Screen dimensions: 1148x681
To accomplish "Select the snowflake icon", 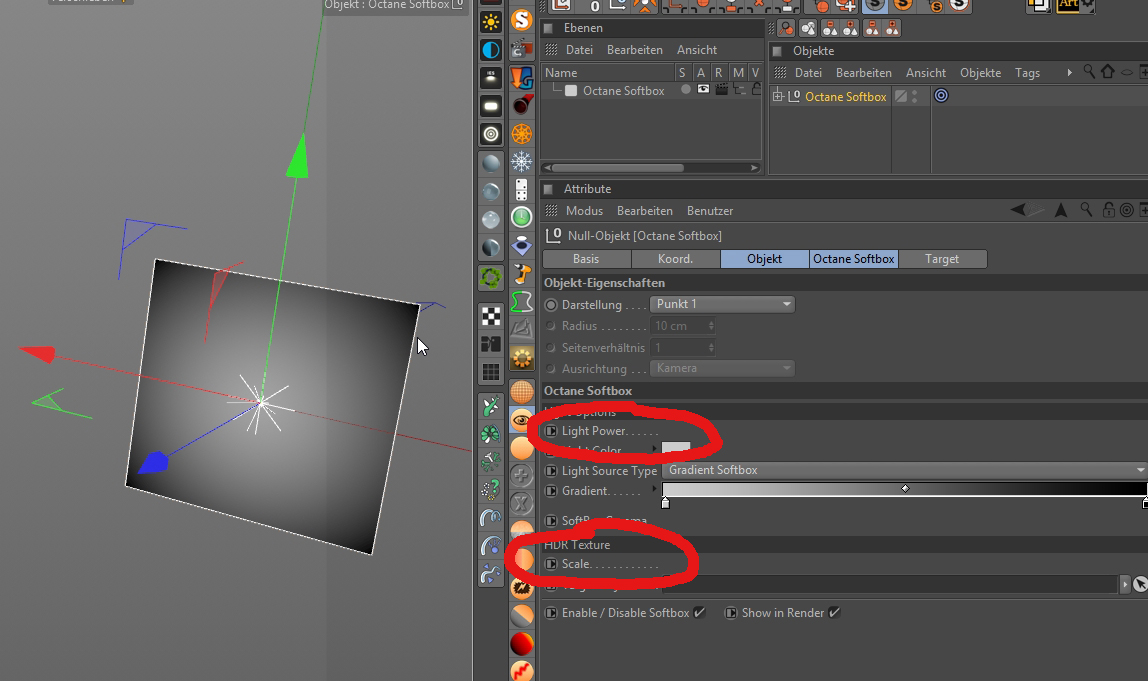I will click(521, 161).
